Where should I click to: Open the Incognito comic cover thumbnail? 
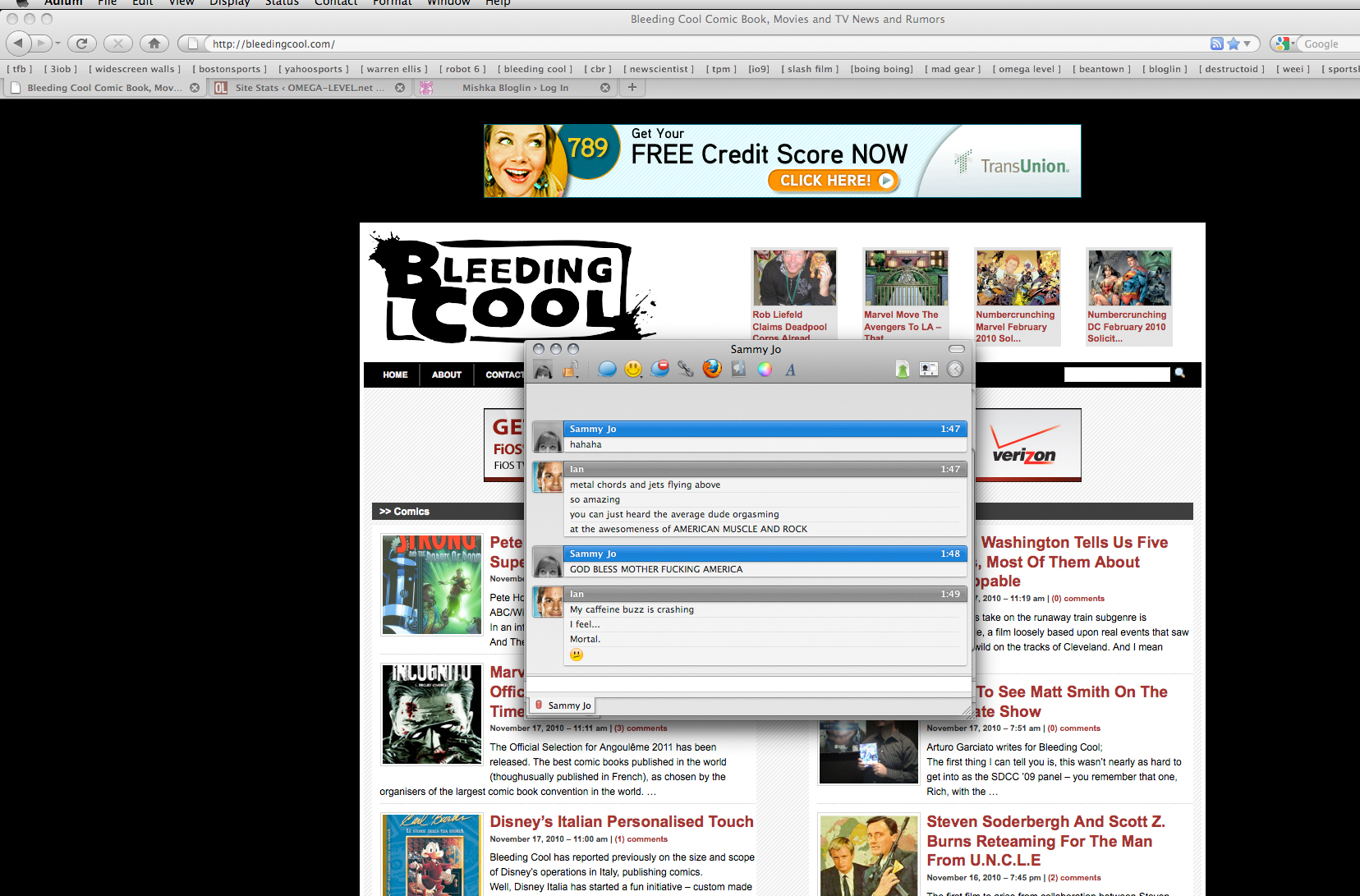coord(431,715)
